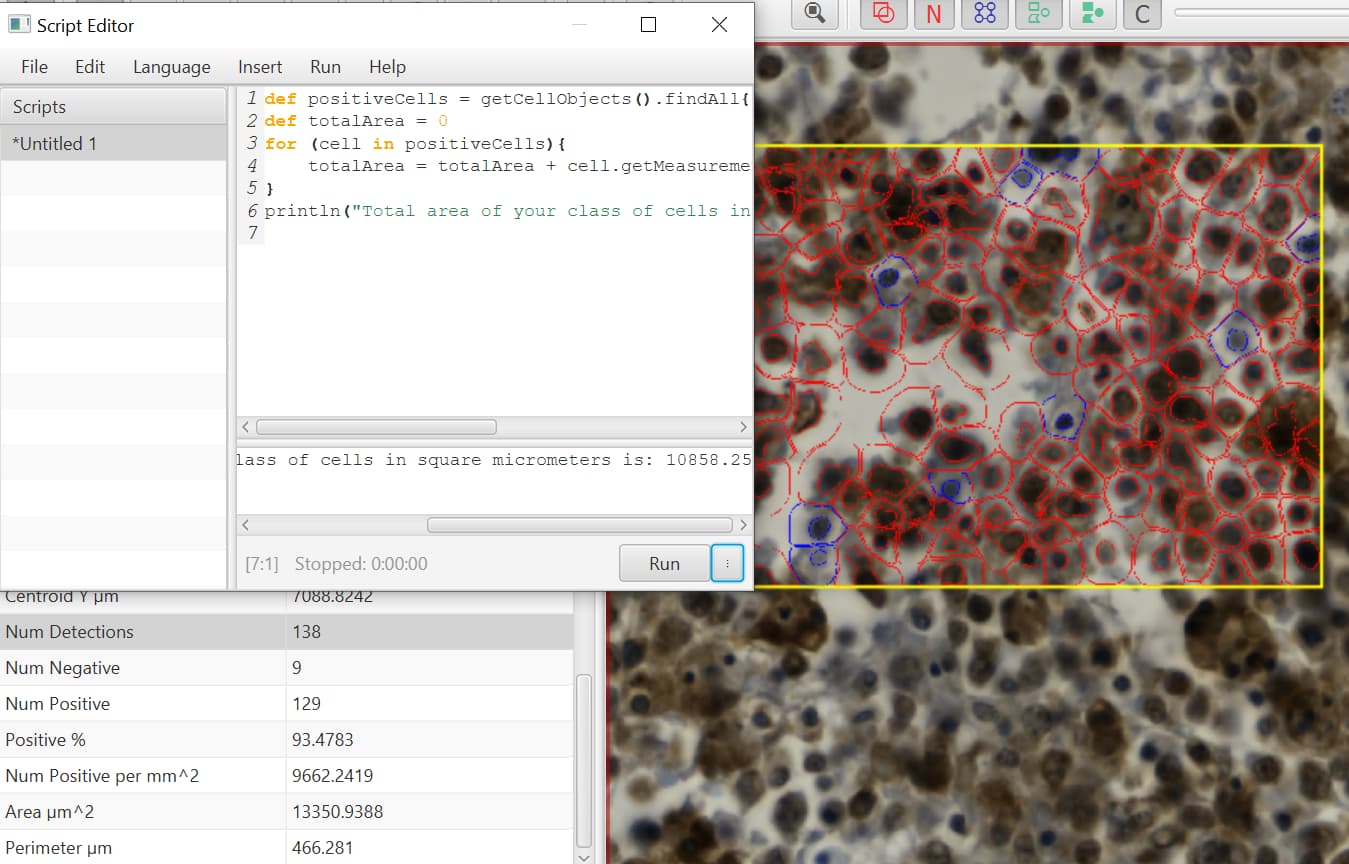The image size is (1349, 864).
Task: Open run options via button beside Run
Action: [x=727, y=562]
